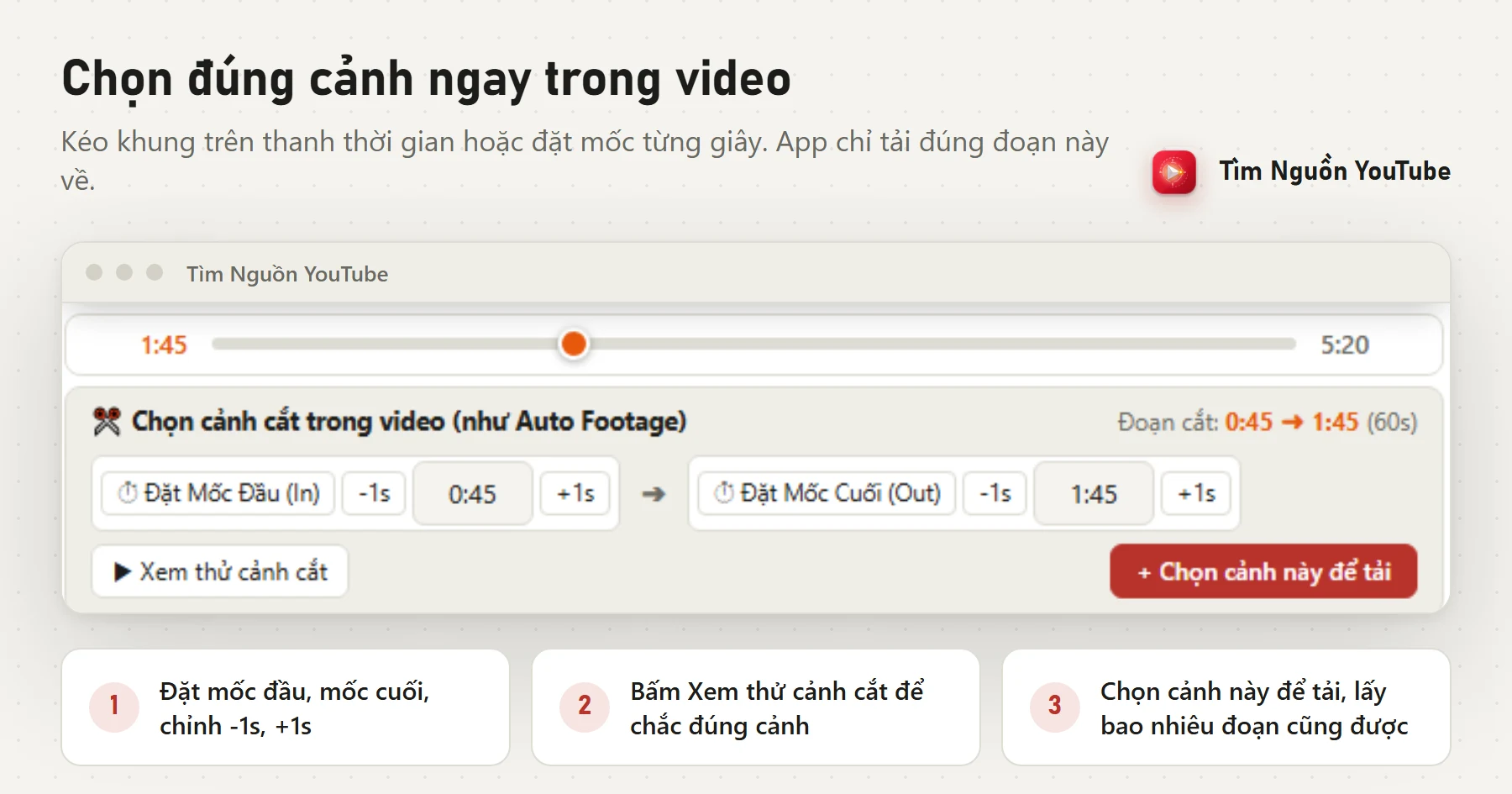The width and height of the screenshot is (1512, 794).
Task: Click the card Chọn cảnh này để tải, lấy
Action: click(x=1226, y=707)
